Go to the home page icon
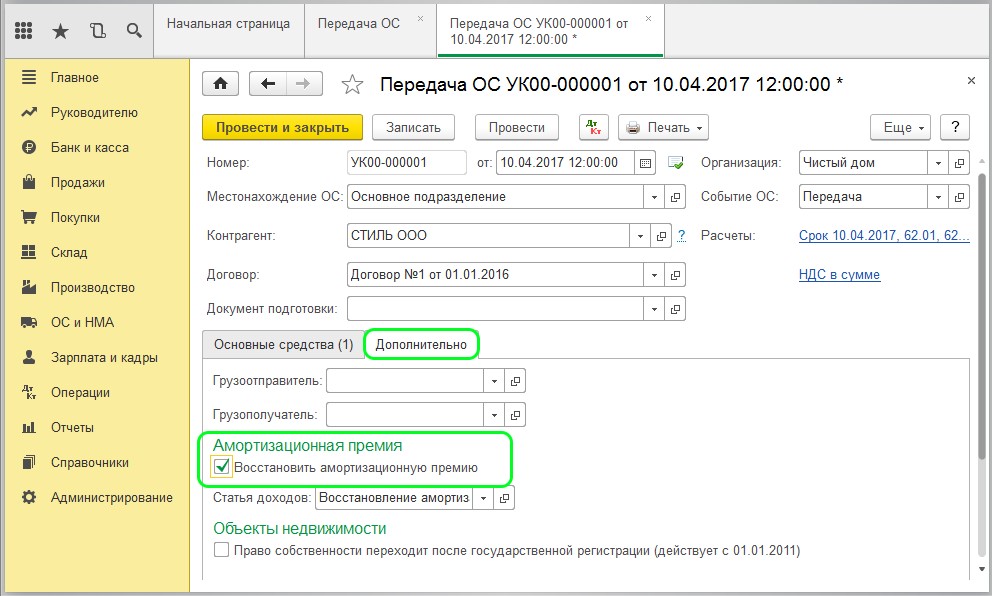The width and height of the screenshot is (992, 596). 218,84
